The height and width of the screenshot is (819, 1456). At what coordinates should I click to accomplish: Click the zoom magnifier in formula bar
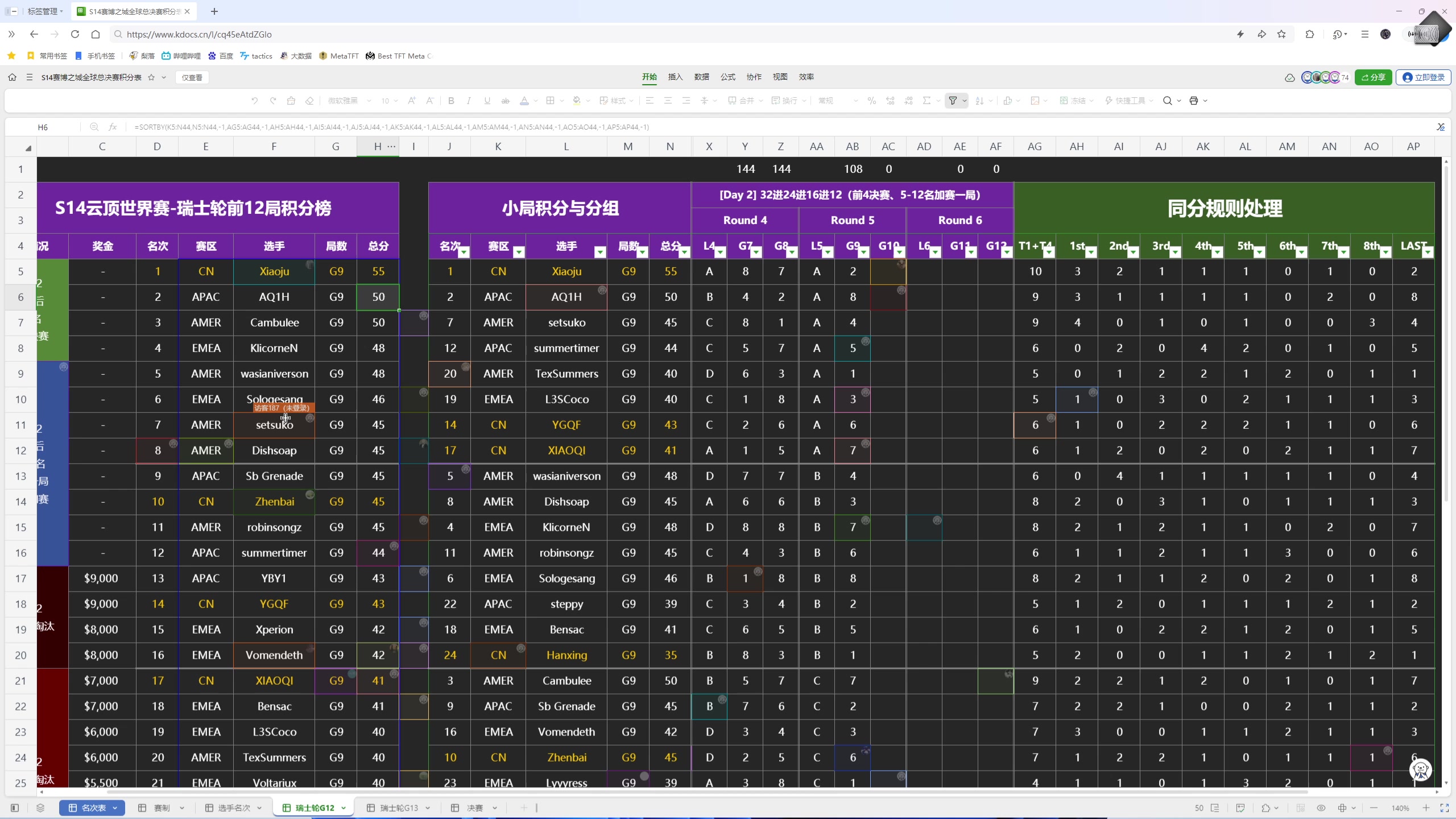pos(94,127)
